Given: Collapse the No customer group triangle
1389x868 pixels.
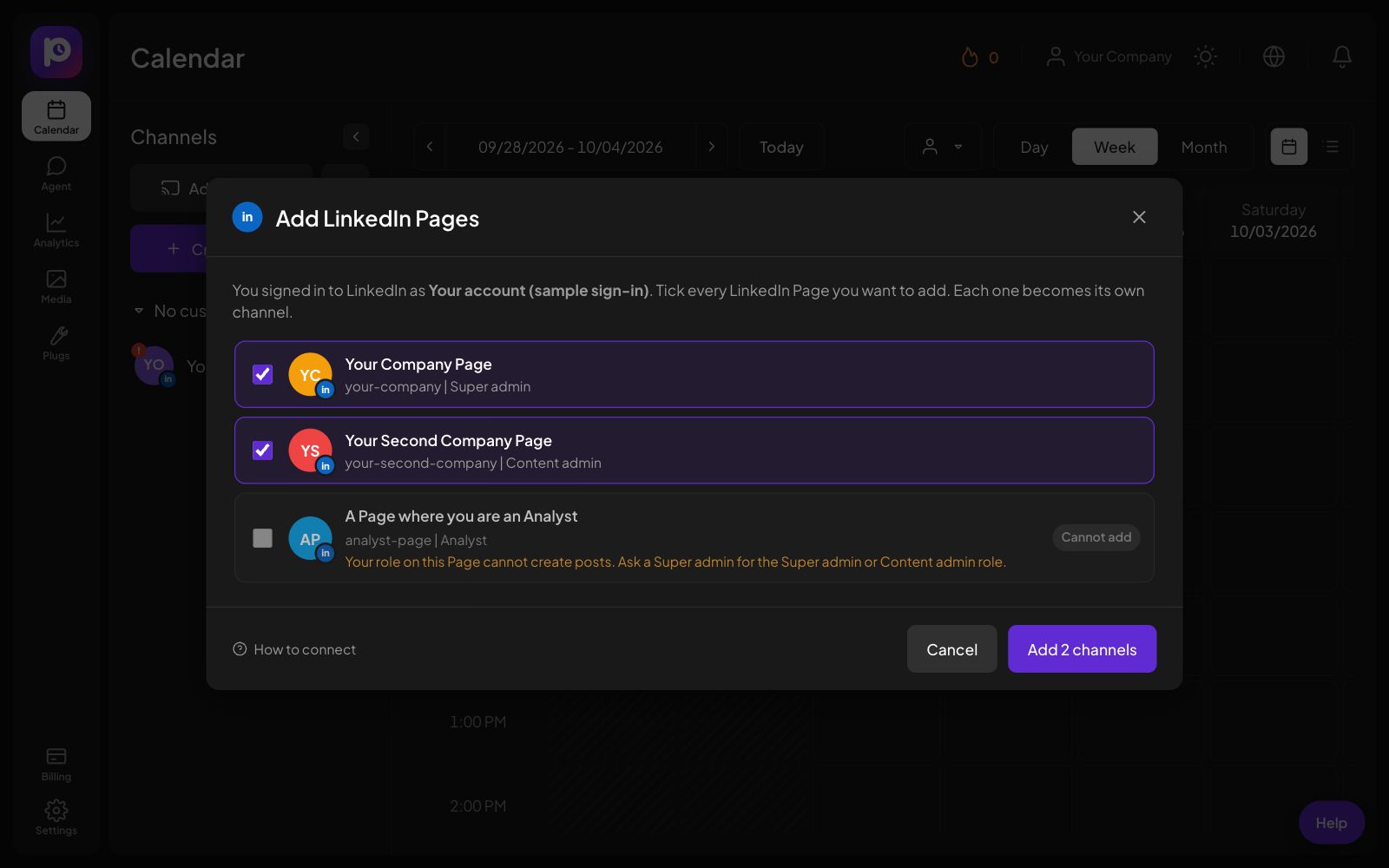Looking at the screenshot, I should 139,311.
